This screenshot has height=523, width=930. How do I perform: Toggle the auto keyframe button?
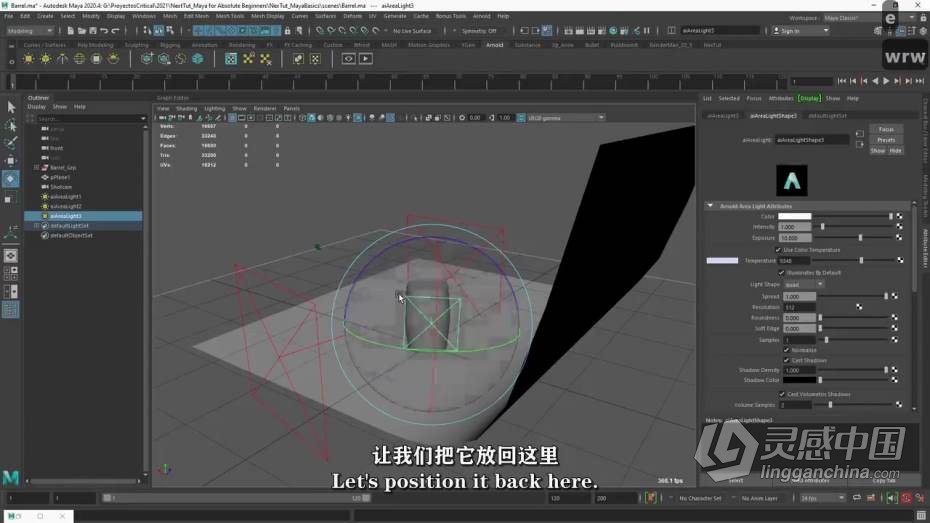coord(906,498)
